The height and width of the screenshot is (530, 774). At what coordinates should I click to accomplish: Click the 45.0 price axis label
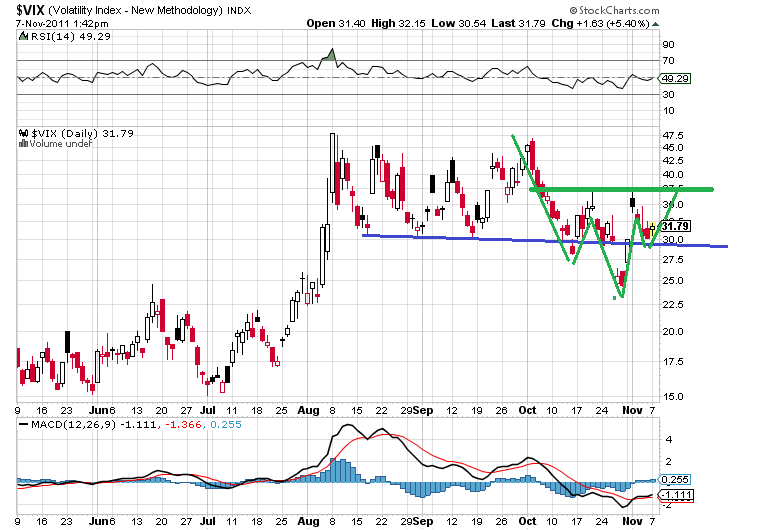click(673, 148)
